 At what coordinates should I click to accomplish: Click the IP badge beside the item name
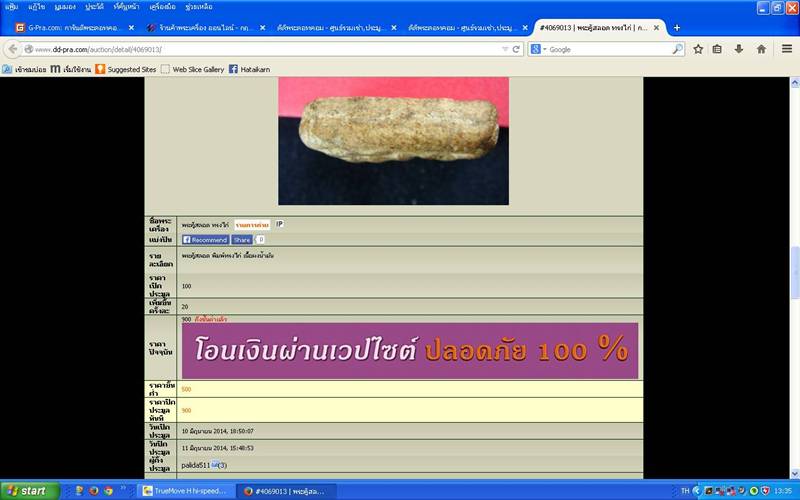coord(280,223)
